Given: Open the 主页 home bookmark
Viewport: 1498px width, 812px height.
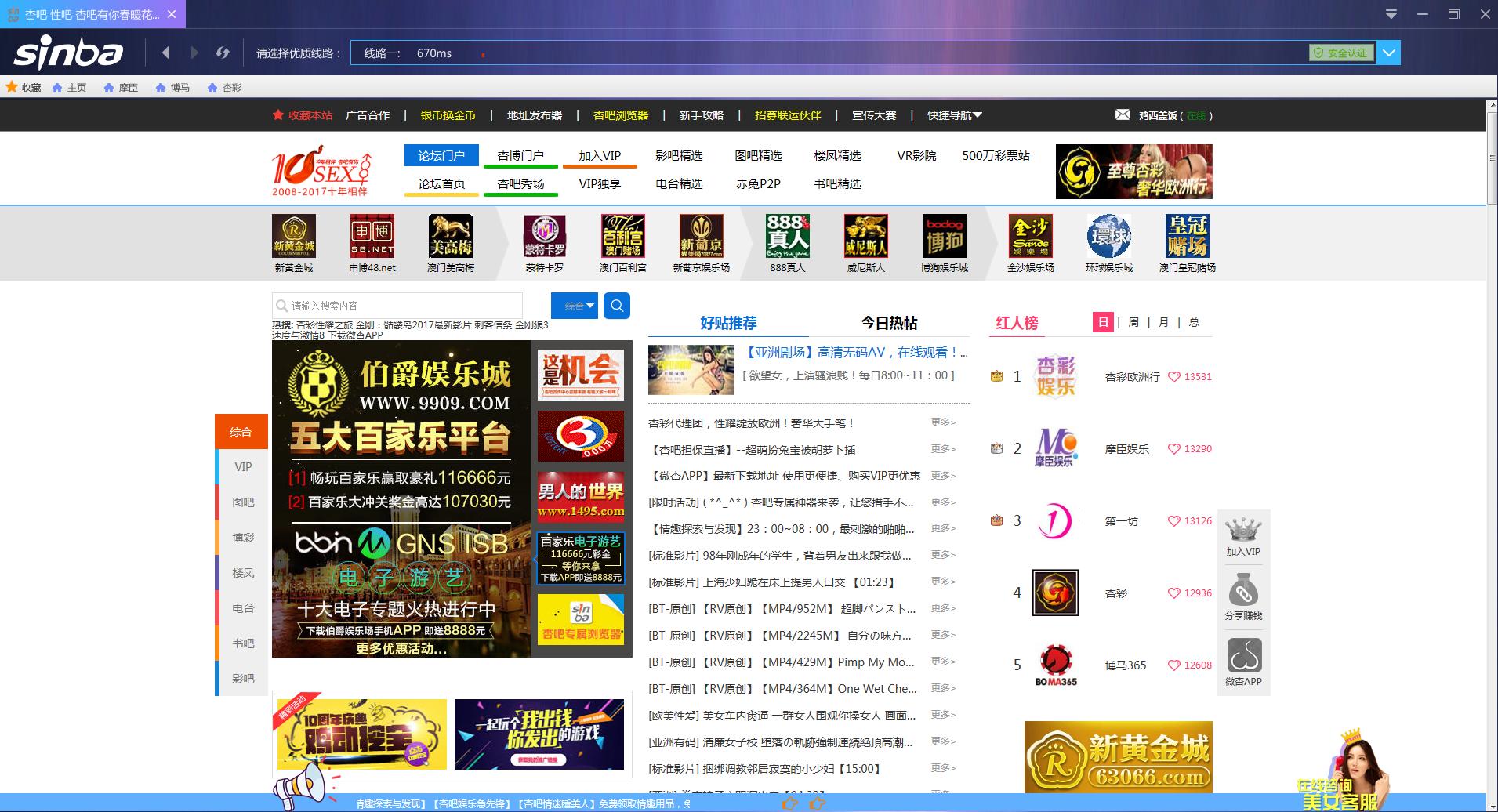Looking at the screenshot, I should coord(69,87).
